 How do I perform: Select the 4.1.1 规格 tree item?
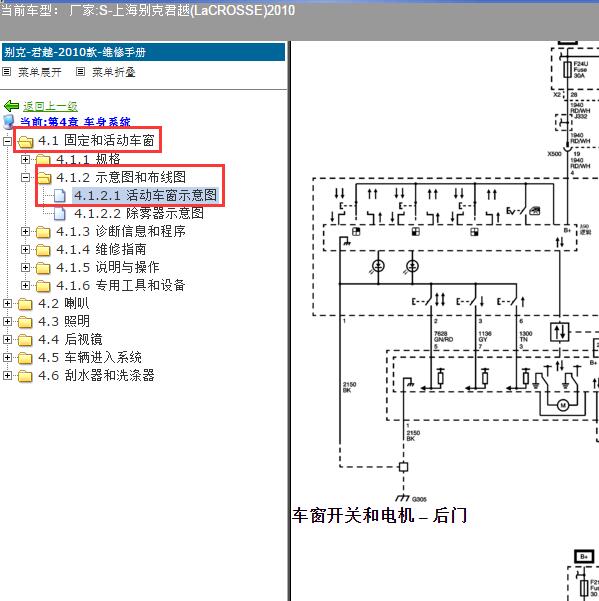pos(89,159)
